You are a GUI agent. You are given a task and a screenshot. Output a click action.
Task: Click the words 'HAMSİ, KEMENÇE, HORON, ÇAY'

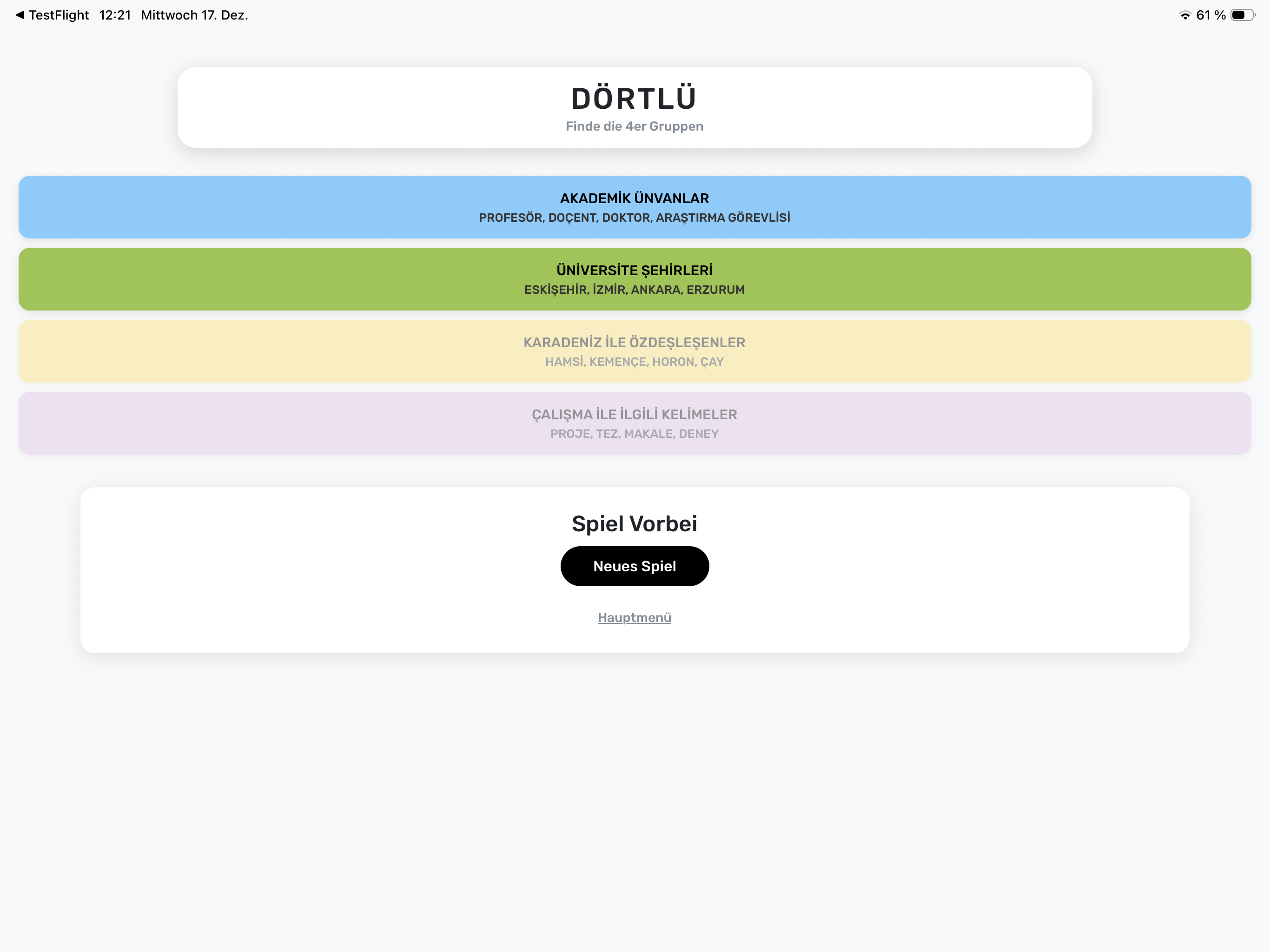[635, 362]
